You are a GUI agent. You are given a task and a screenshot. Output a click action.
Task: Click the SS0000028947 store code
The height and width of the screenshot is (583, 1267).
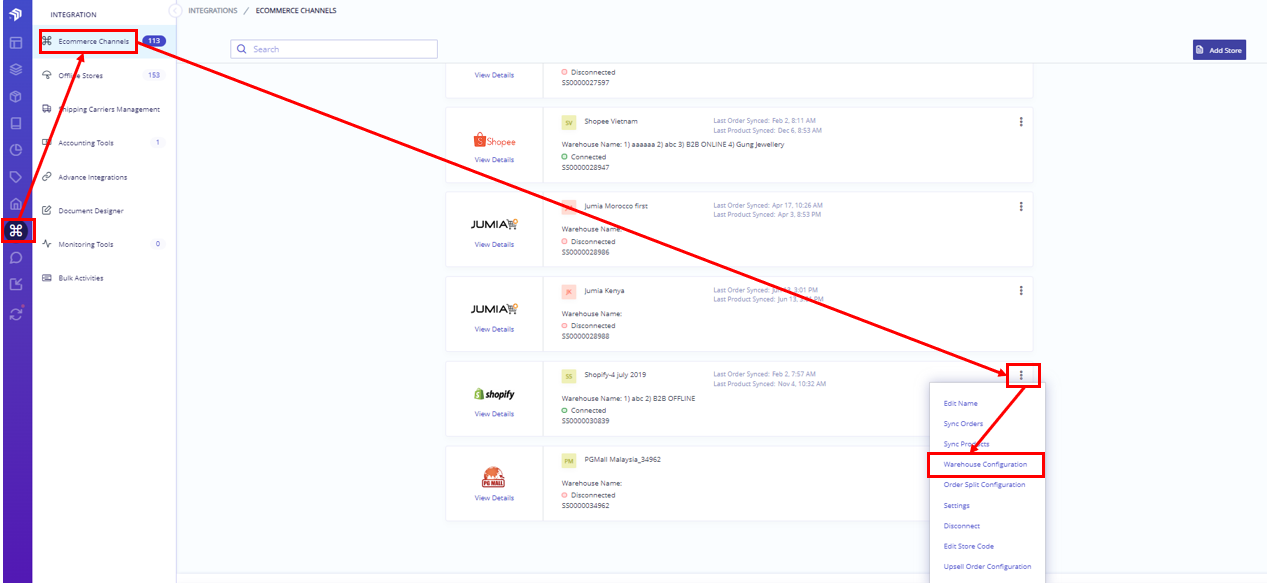pyautogui.click(x=585, y=167)
